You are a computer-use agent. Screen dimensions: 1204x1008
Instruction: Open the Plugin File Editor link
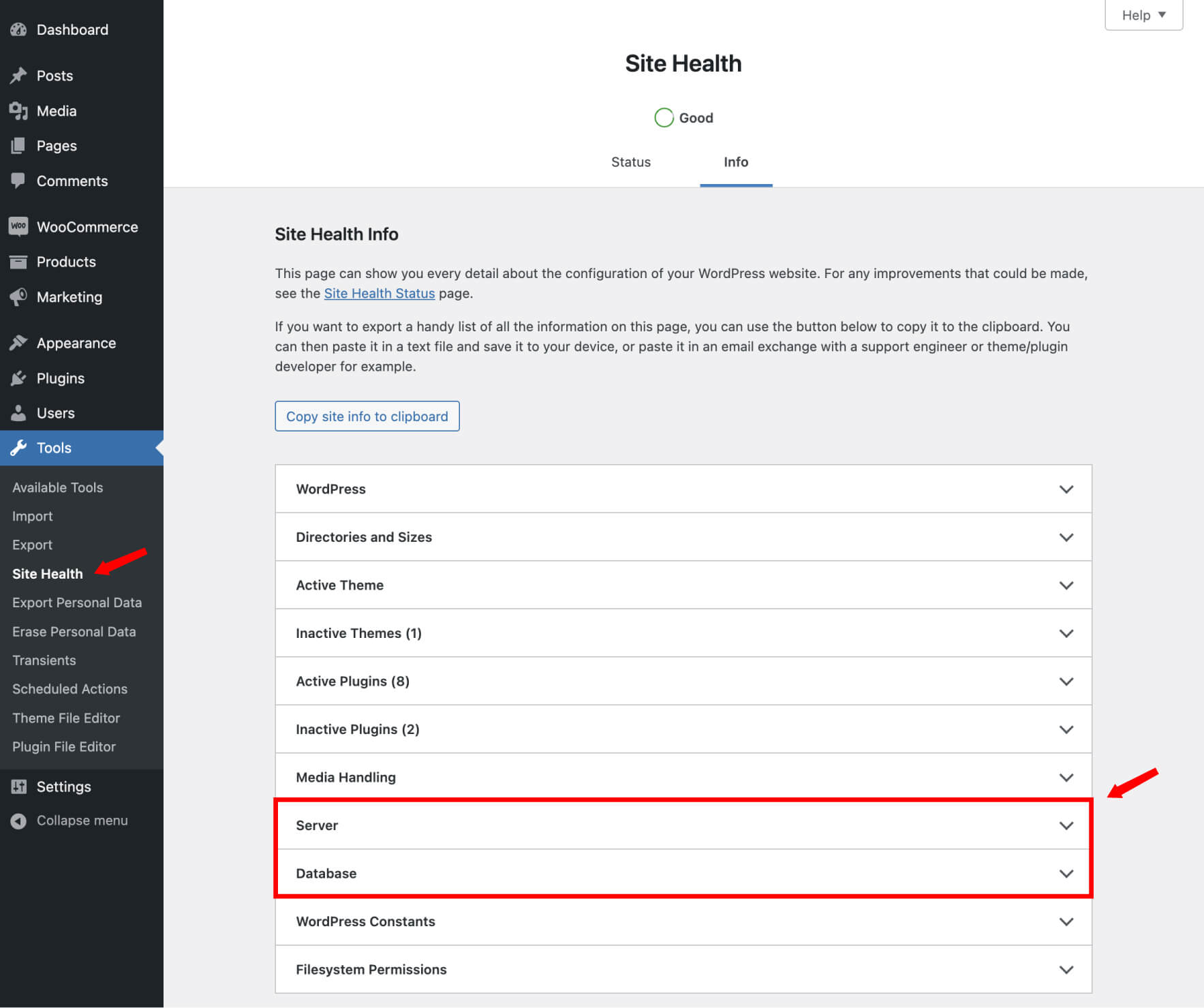click(x=64, y=747)
